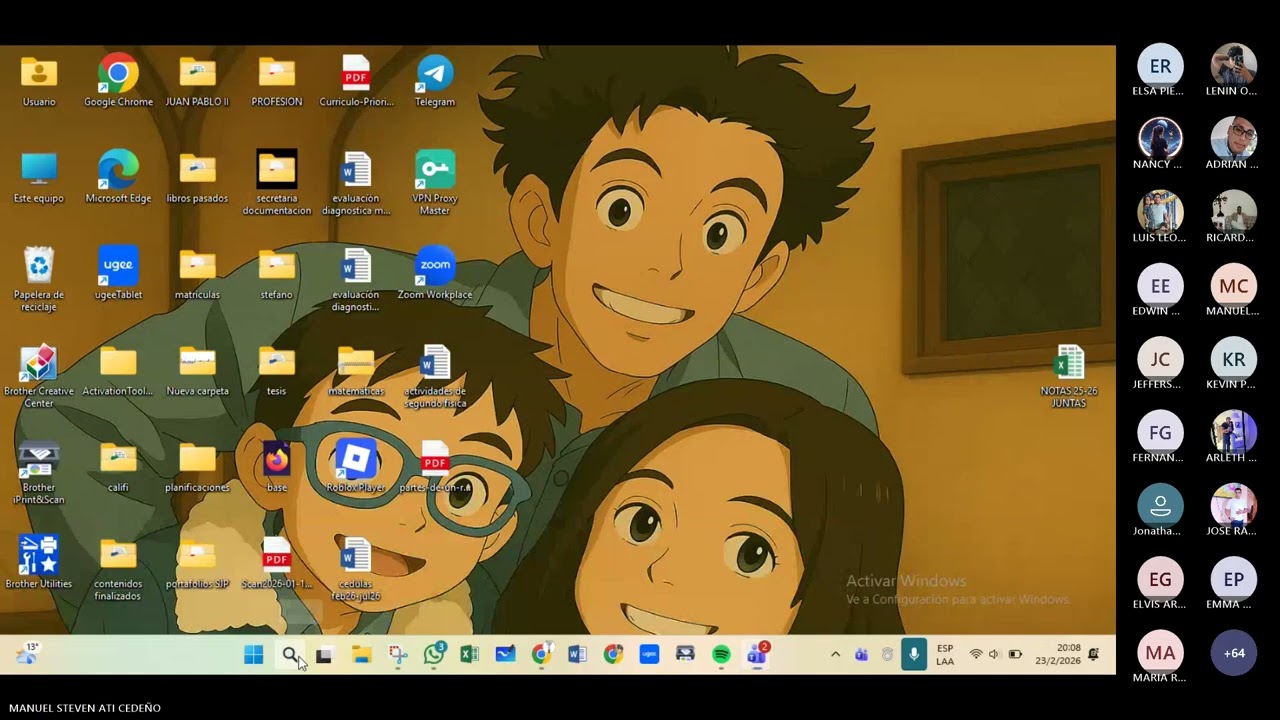
Task: Open the Wi-Fi network tray icon
Action: coord(976,655)
